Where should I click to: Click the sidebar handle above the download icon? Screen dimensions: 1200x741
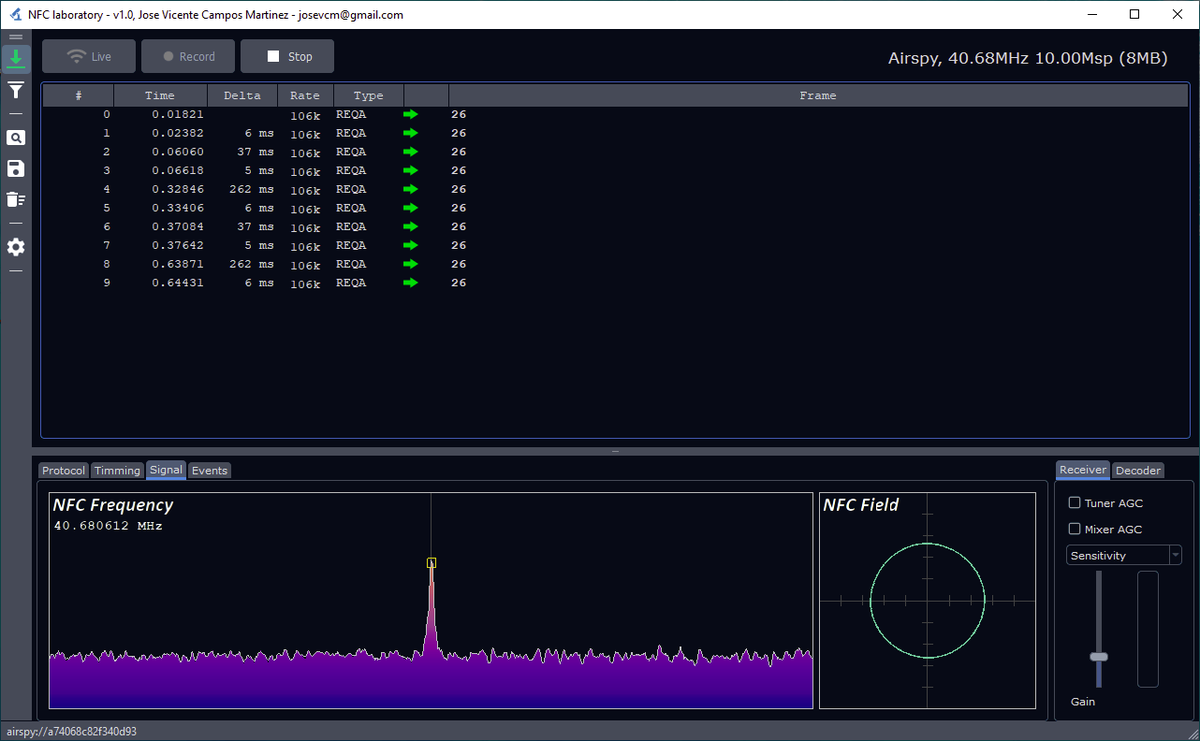(x=15, y=36)
